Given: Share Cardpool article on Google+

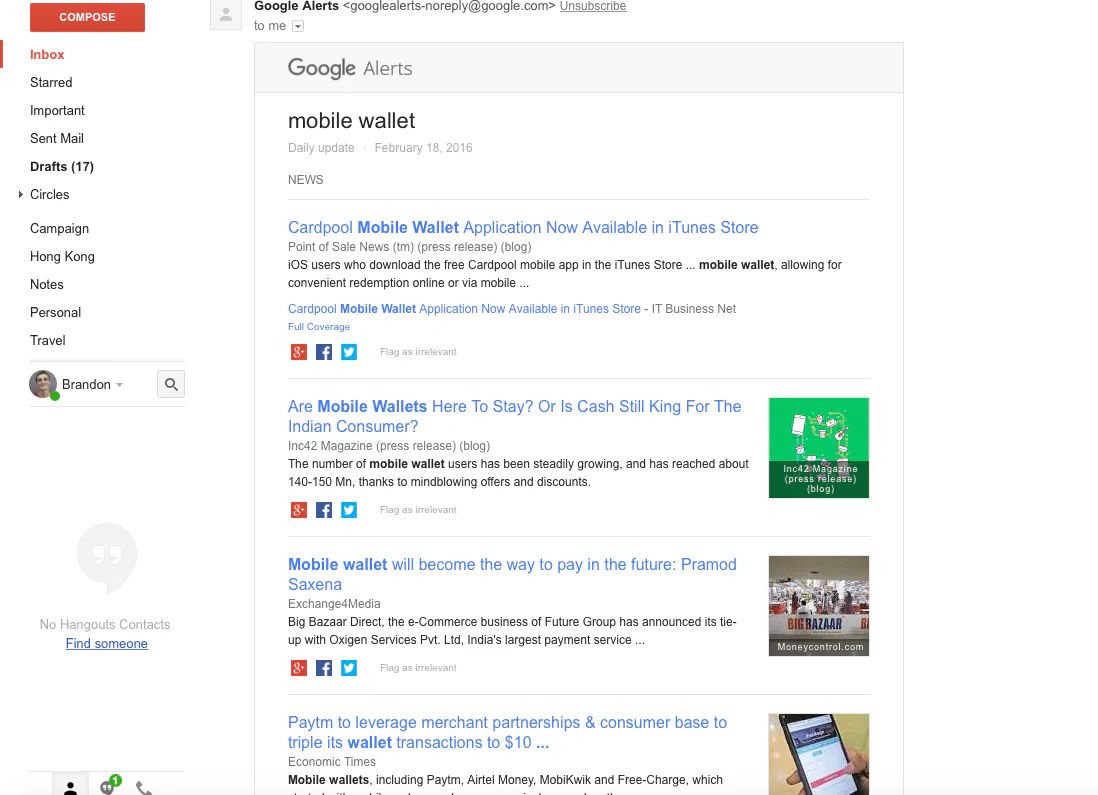Looking at the screenshot, I should point(299,352).
